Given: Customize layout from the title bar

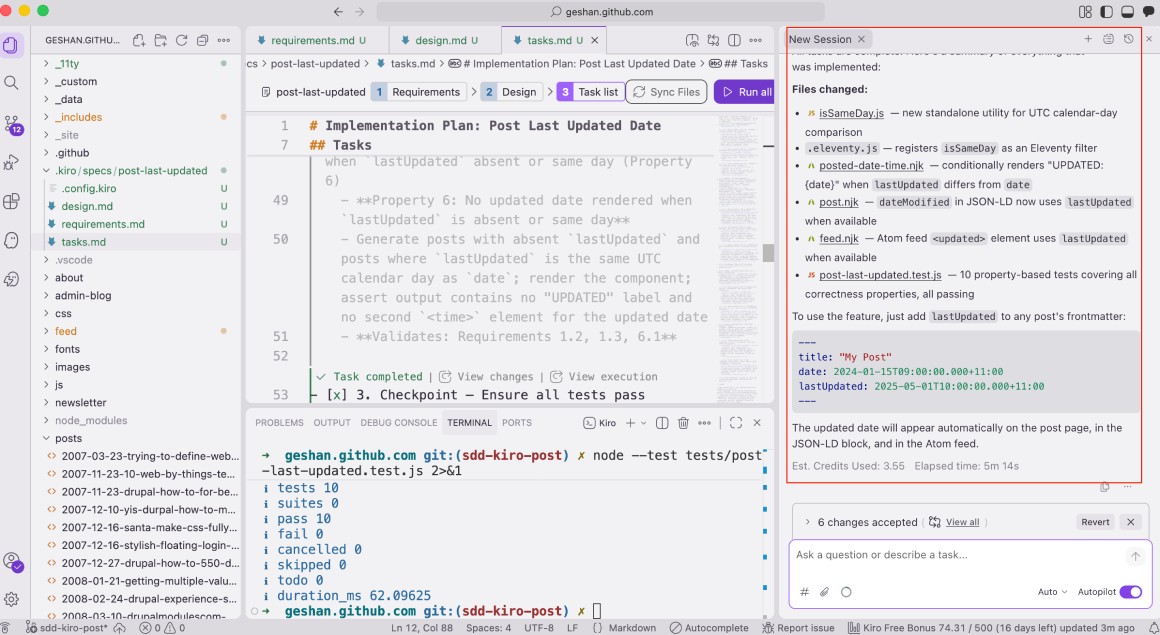Looking at the screenshot, I should point(1085,12).
